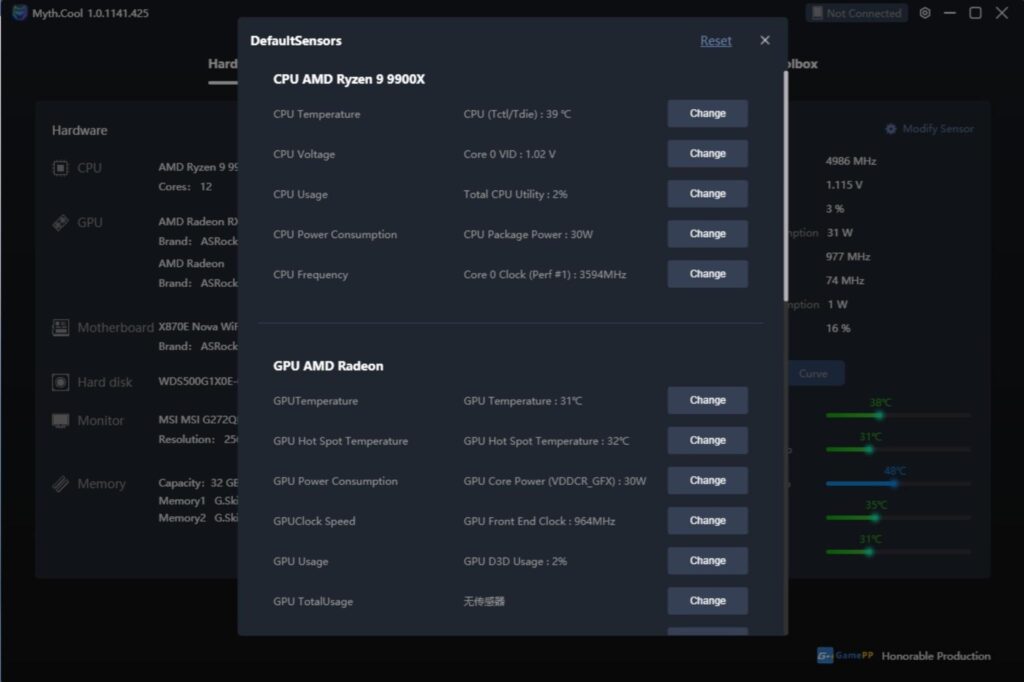Screen dimensions: 1024x682
Task: Click the Not Connected status icon
Action: coord(817,13)
